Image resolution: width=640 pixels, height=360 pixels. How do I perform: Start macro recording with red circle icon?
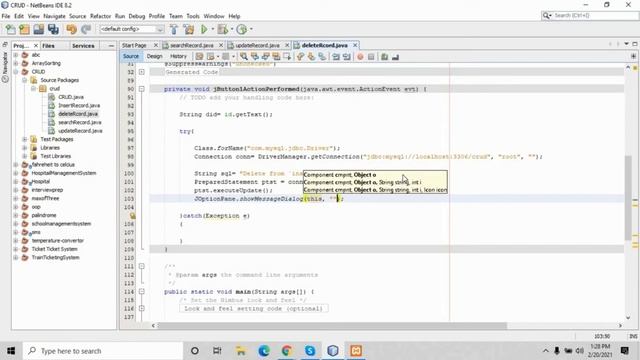[360, 57]
